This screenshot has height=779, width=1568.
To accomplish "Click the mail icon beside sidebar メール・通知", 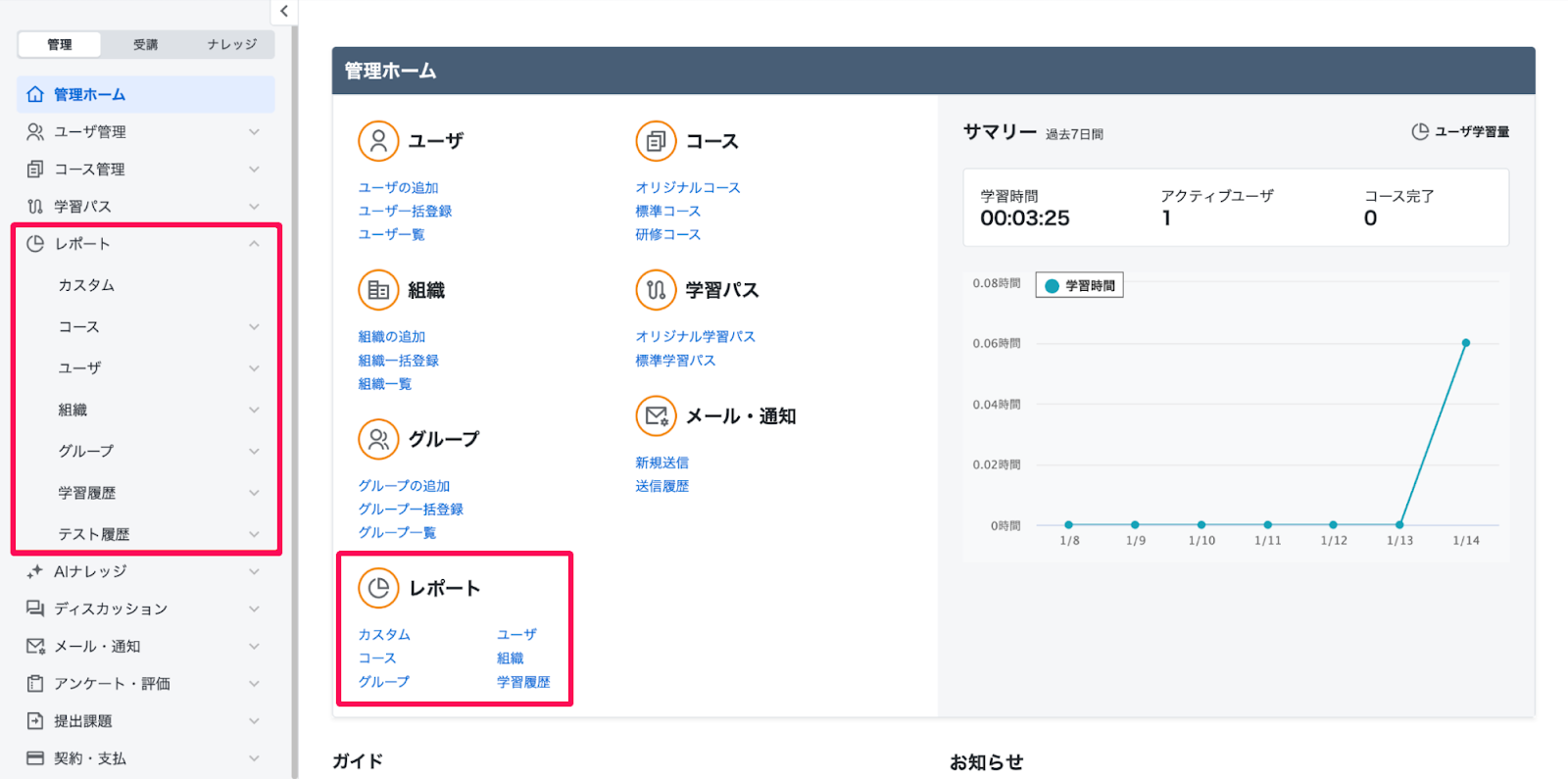I will tap(35, 646).
